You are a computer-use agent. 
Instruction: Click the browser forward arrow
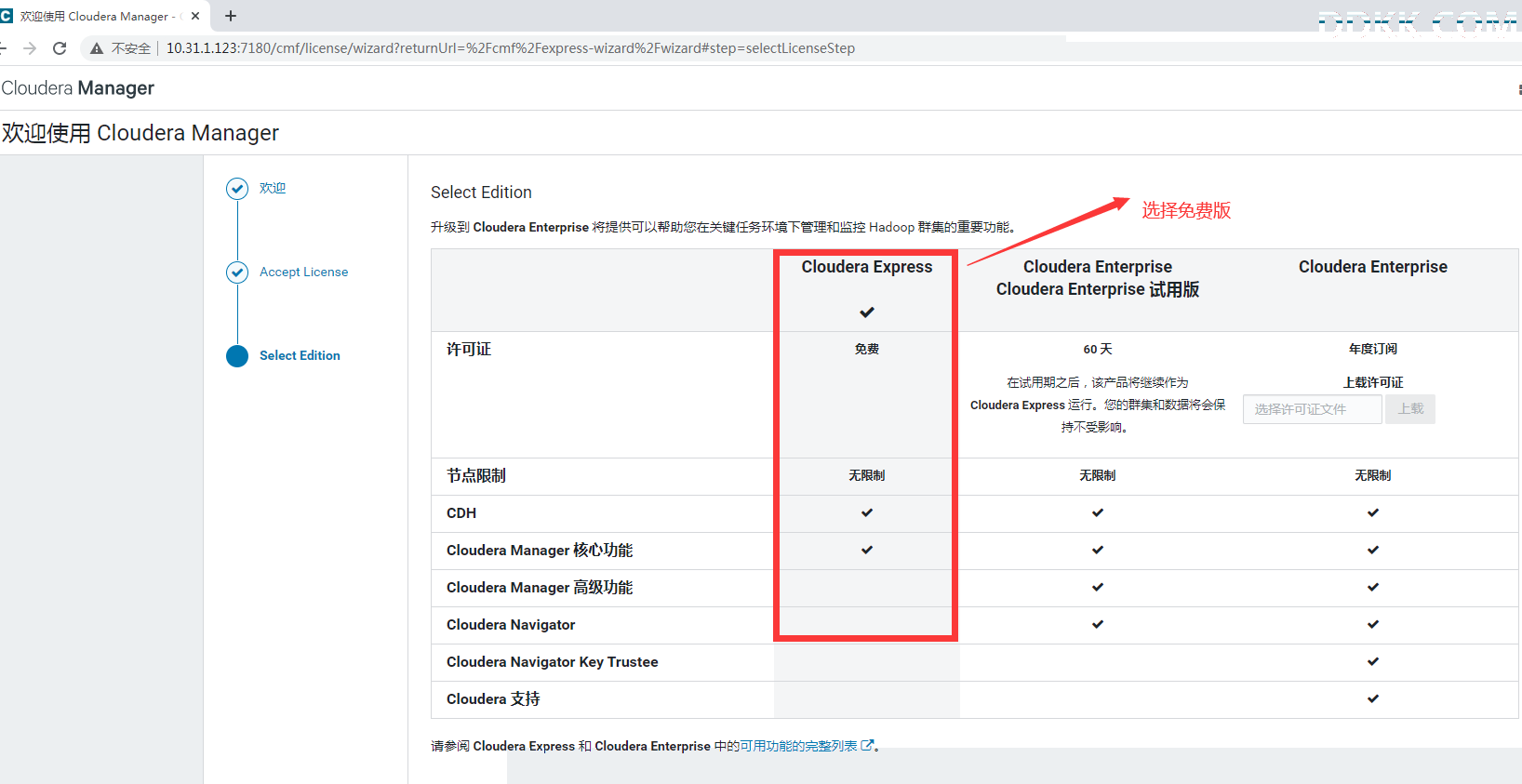[30, 48]
